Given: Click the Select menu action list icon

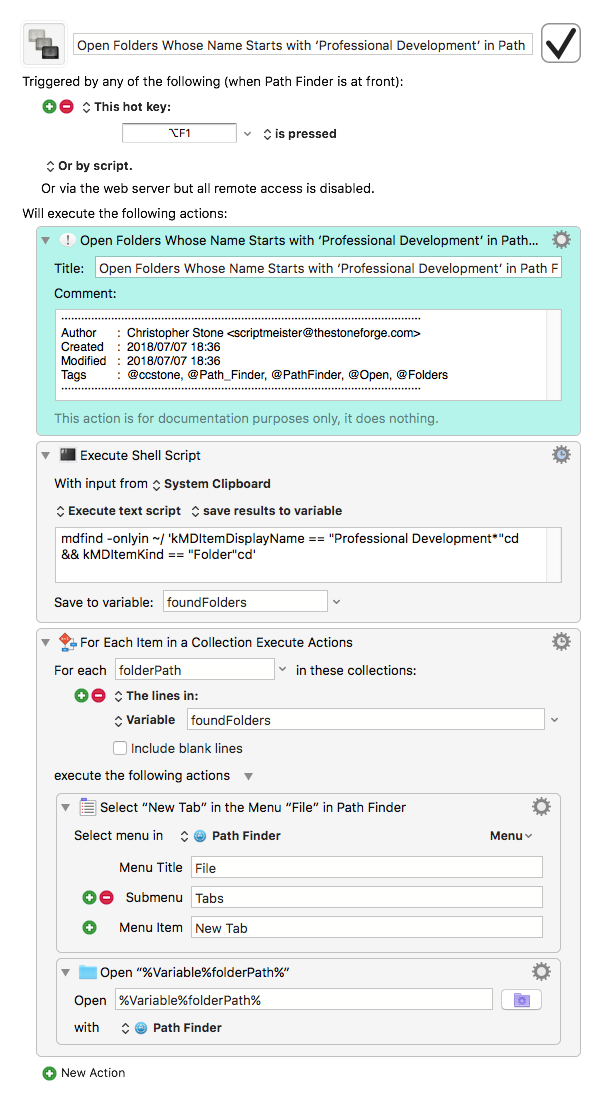Looking at the screenshot, I should click(87, 807).
